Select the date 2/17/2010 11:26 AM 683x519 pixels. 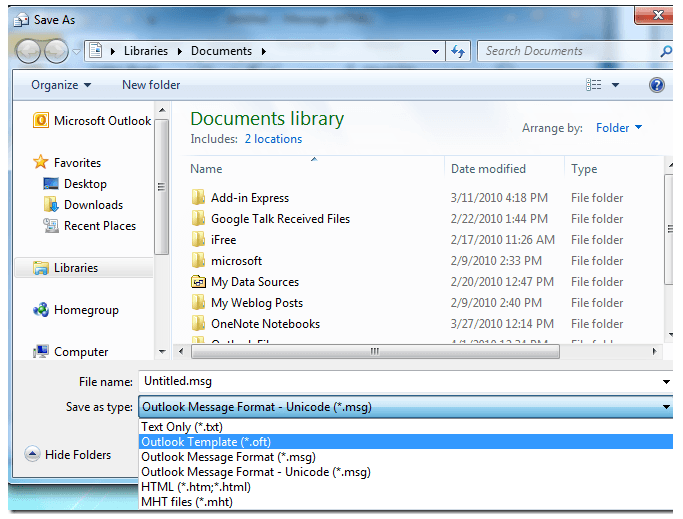pyautogui.click(x=503, y=240)
